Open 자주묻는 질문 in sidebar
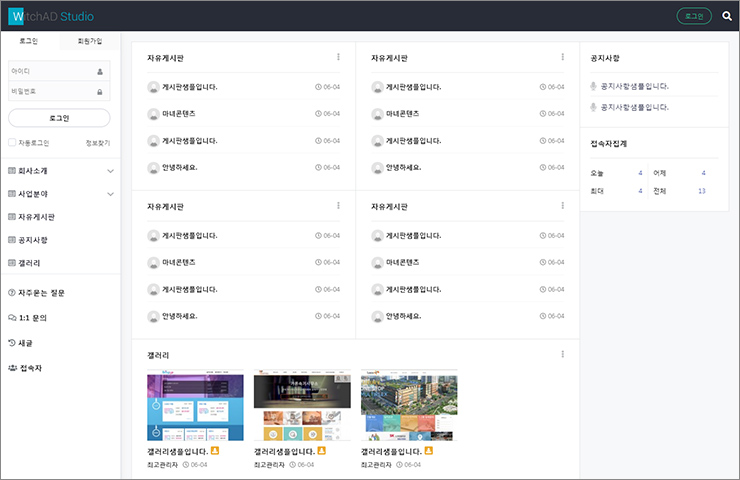740x480 pixels. point(41,293)
